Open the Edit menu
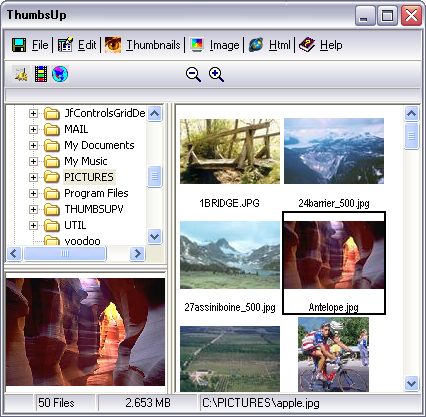 (87, 45)
